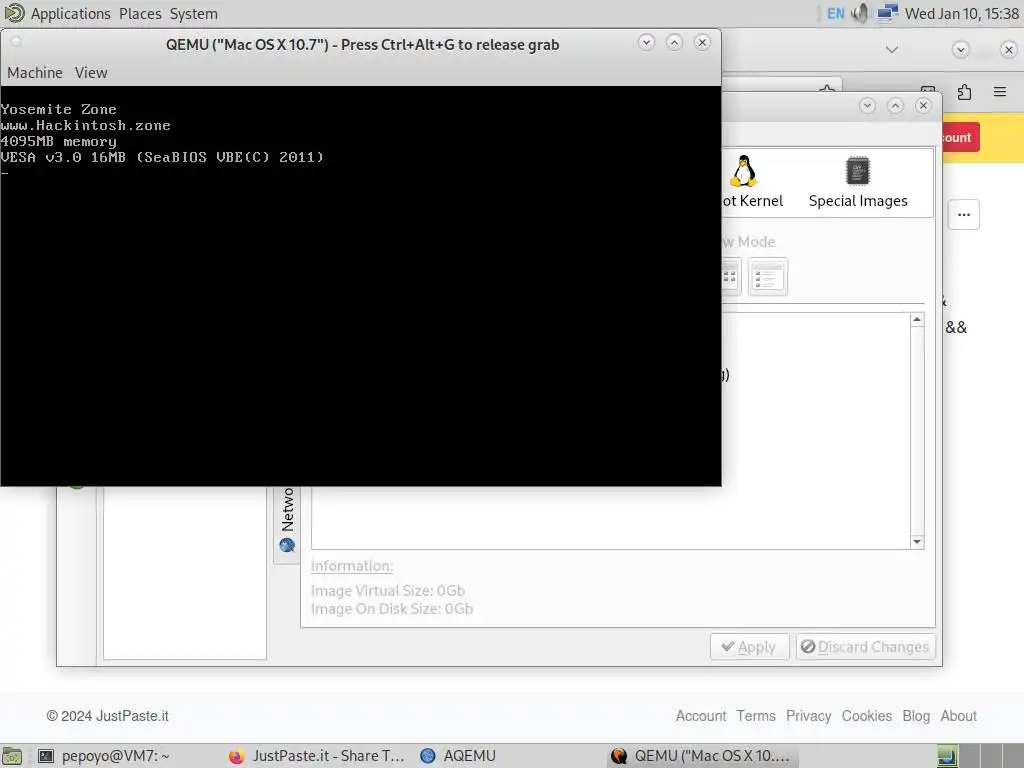Image resolution: width=1024 pixels, height=768 pixels.
Task: Click the window menu dot in QEMU title bar
Action: (16, 42)
